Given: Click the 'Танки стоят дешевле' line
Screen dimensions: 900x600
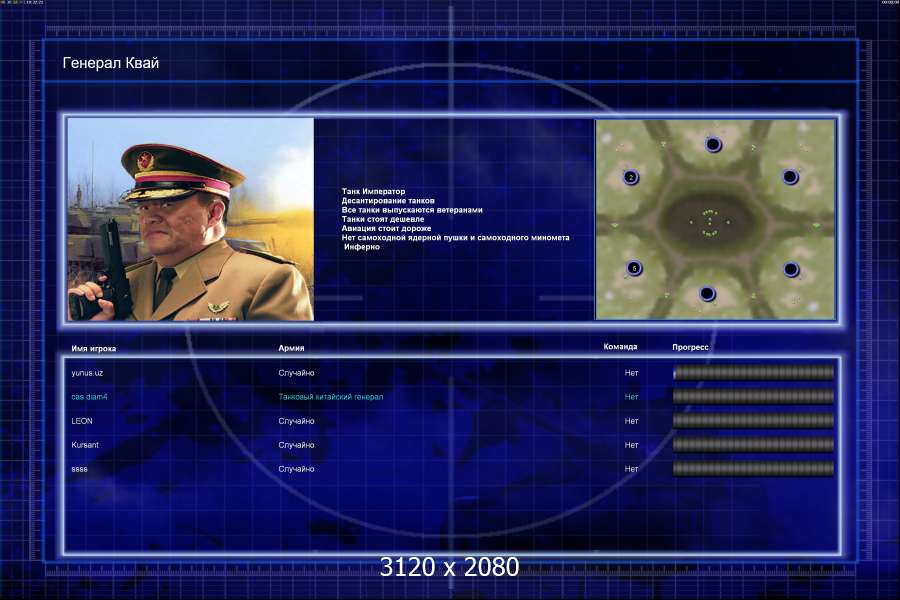Looking at the screenshot, I should (383, 219).
